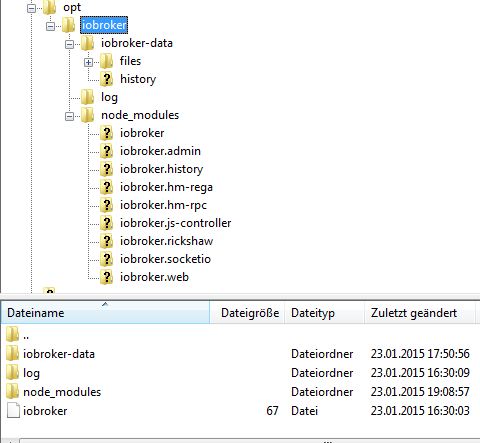Click folder icon beside highlighted iobroker
The width and height of the screenshot is (480, 443).
(x=69, y=25)
